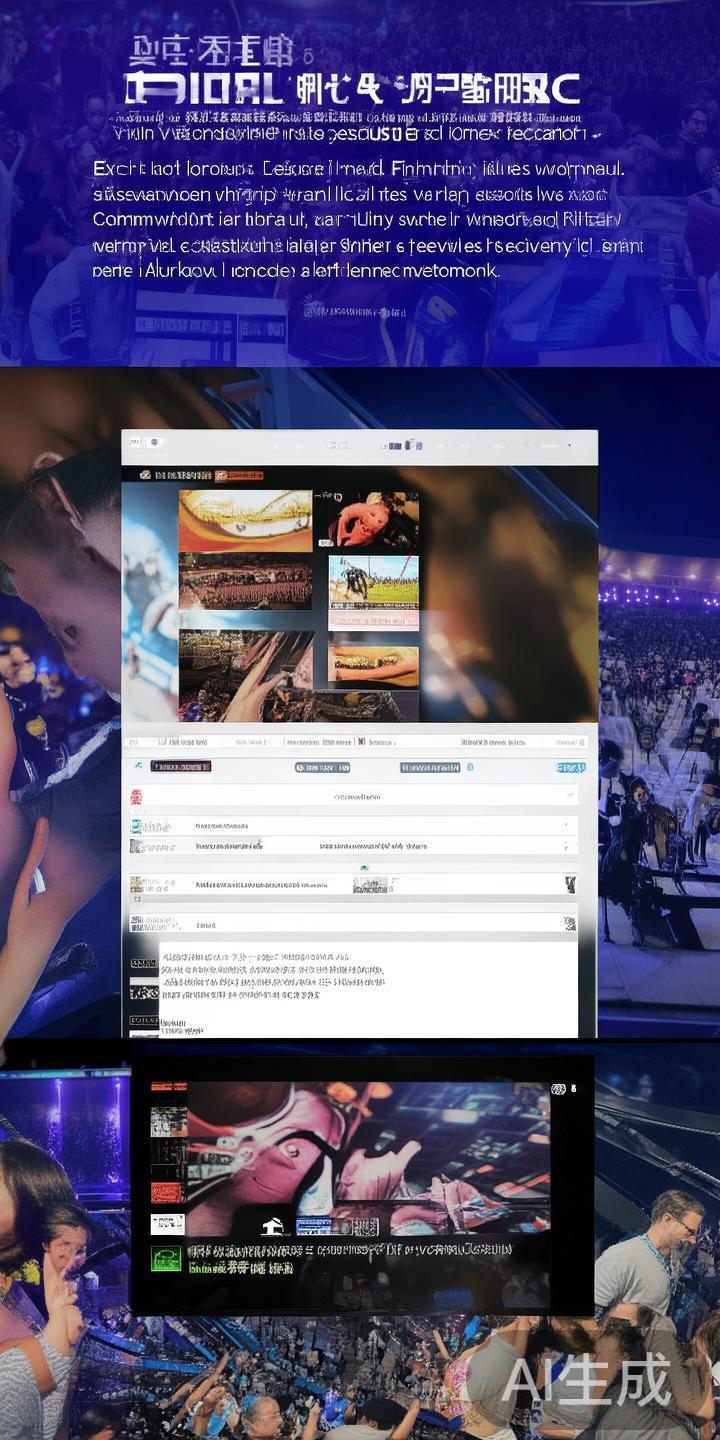Click the red stamp icon in the list
720x1440 pixels.
136,797
